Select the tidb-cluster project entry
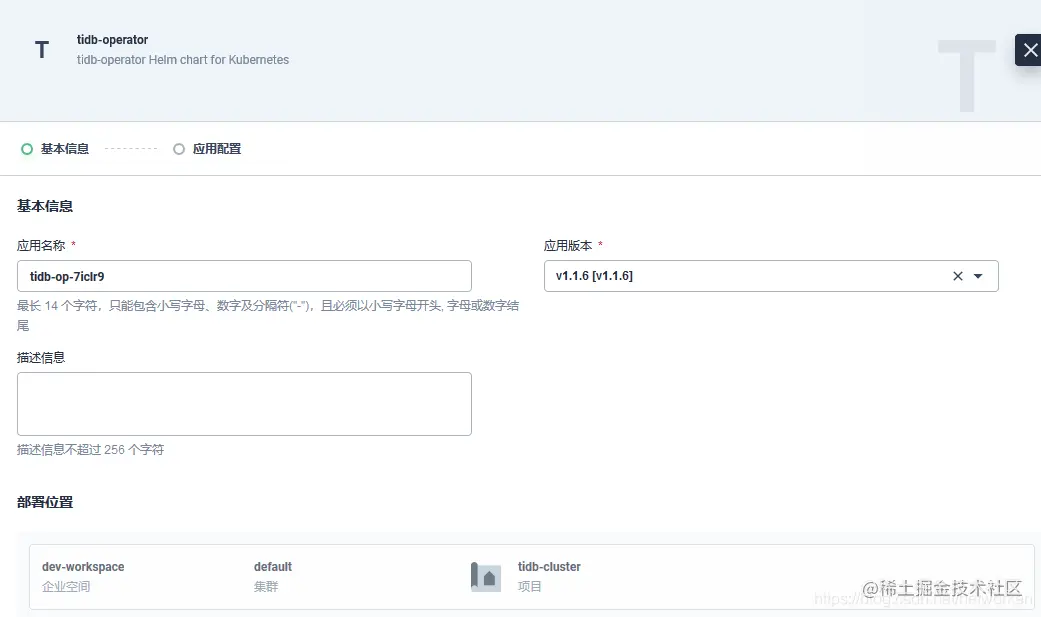 click(x=549, y=576)
